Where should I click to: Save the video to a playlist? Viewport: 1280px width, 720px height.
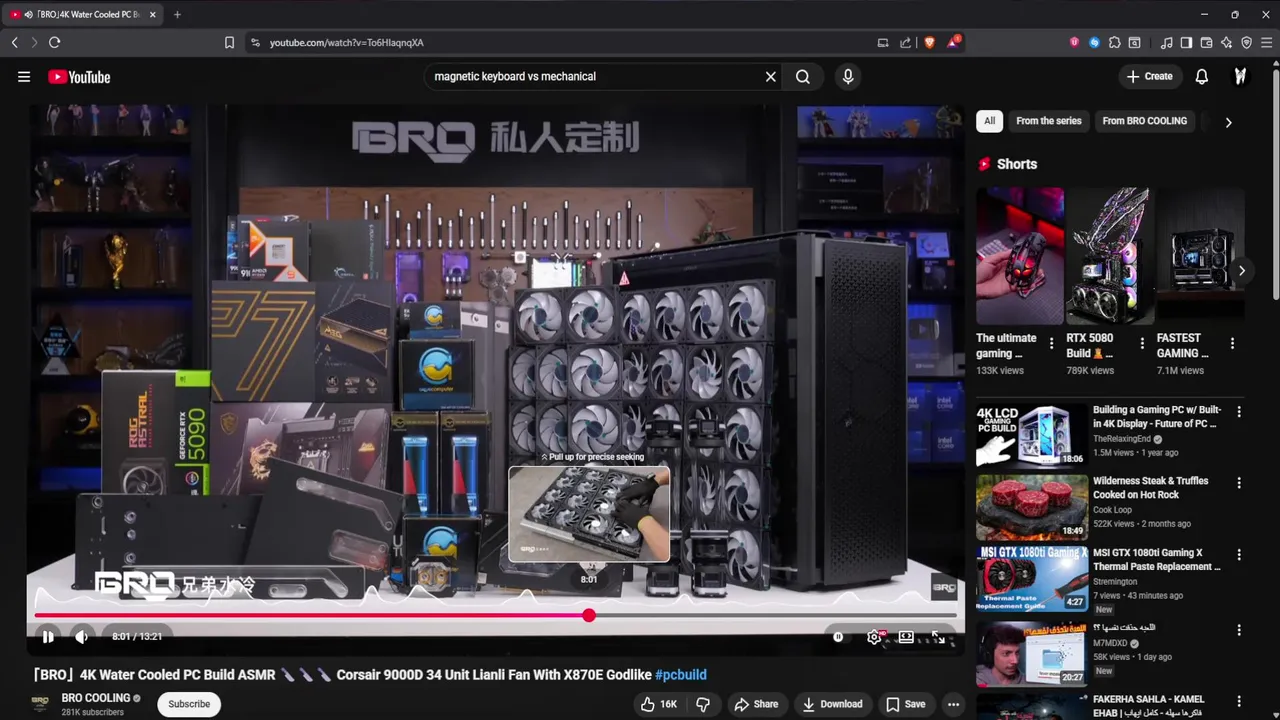pyautogui.click(x=905, y=704)
